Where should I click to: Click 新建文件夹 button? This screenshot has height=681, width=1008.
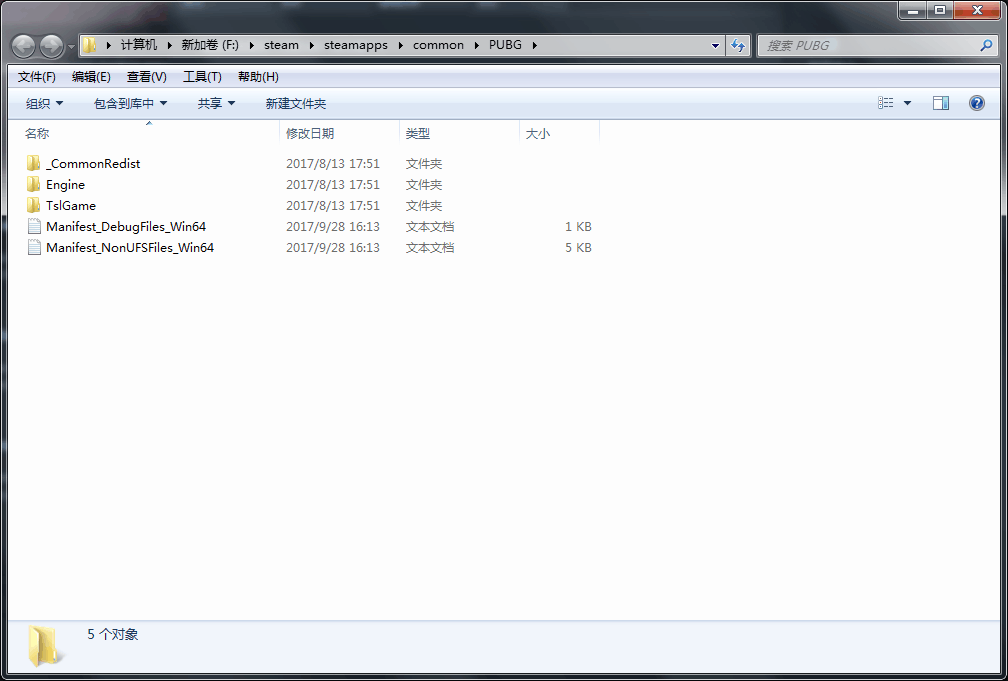click(296, 104)
